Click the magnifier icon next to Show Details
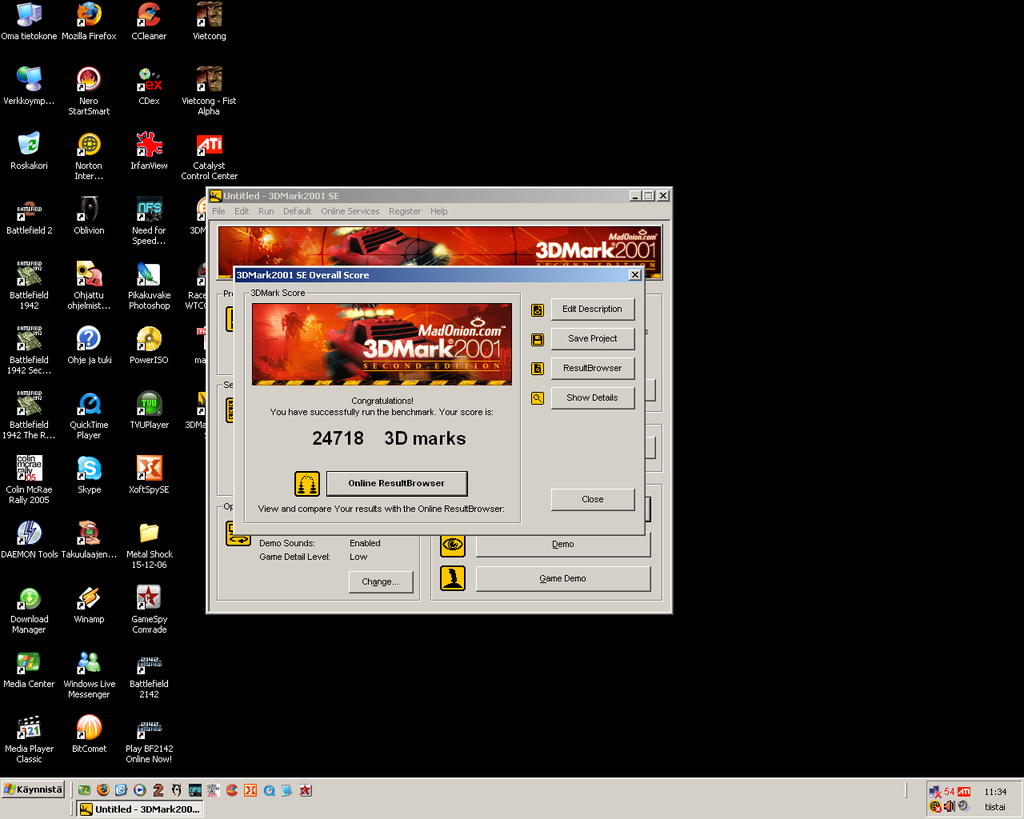1024x819 pixels. tap(537, 398)
